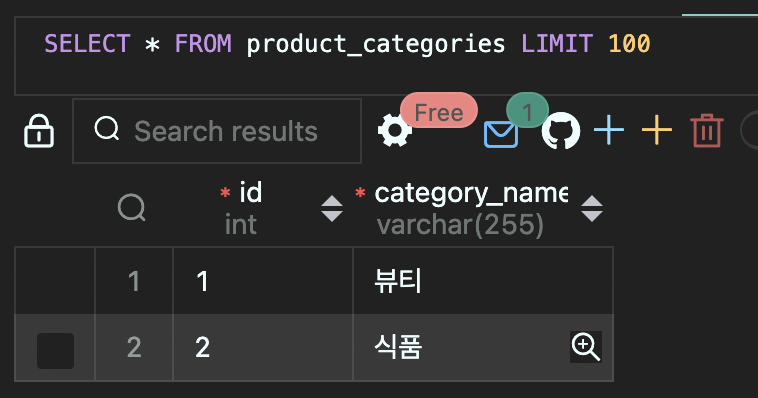Click id cell with value 2
Viewport: 758px width, 398px height.
point(263,347)
